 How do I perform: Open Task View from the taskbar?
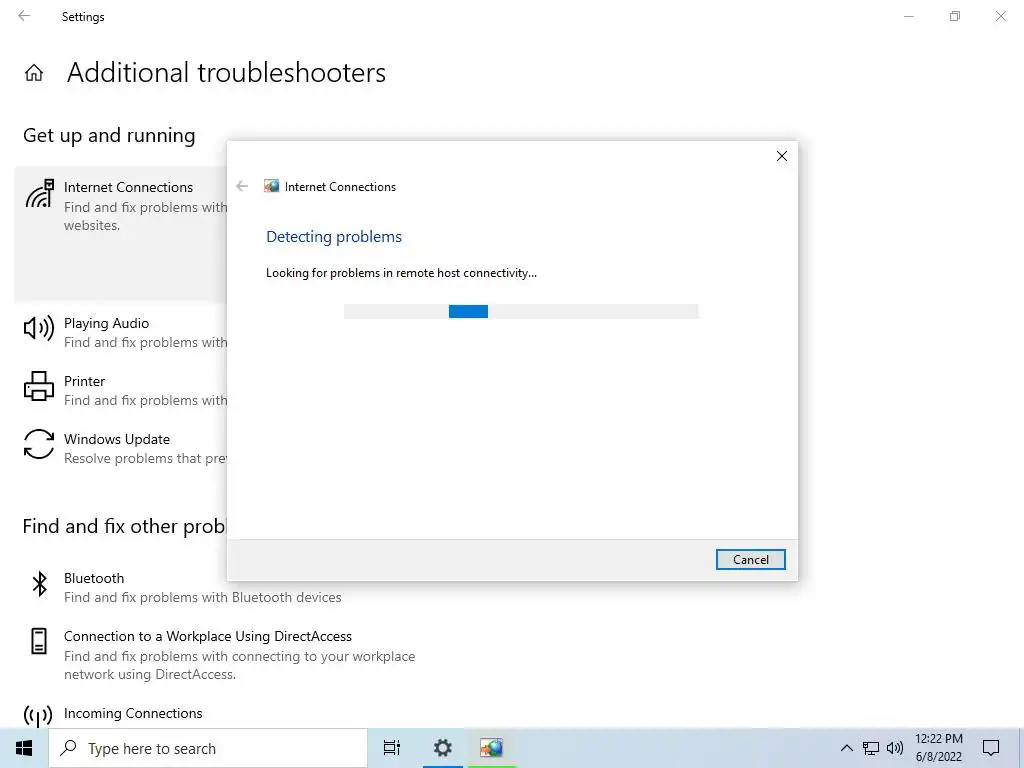pos(392,748)
